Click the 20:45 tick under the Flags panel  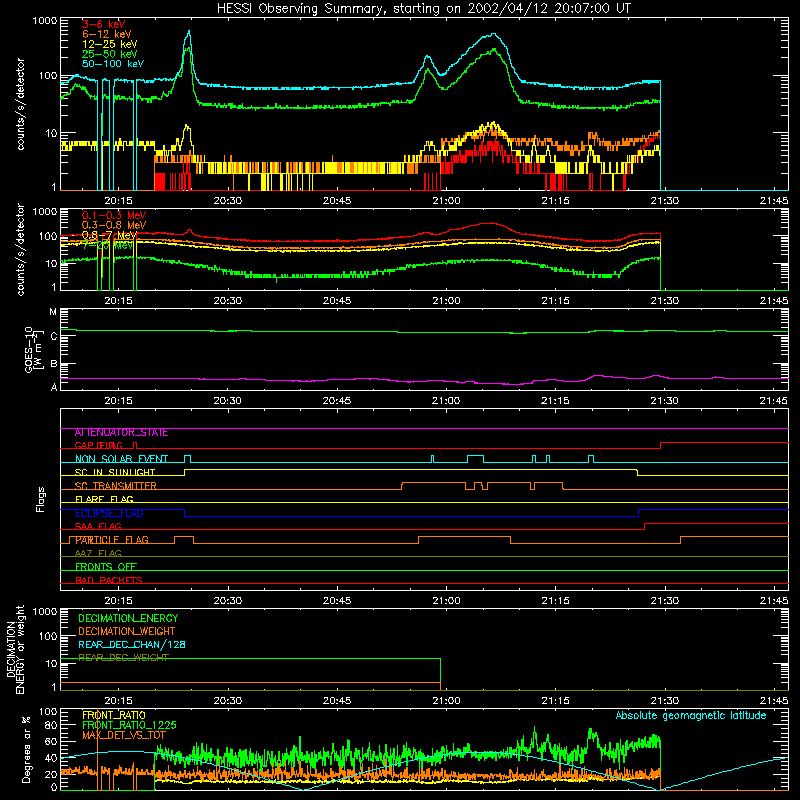pos(337,601)
